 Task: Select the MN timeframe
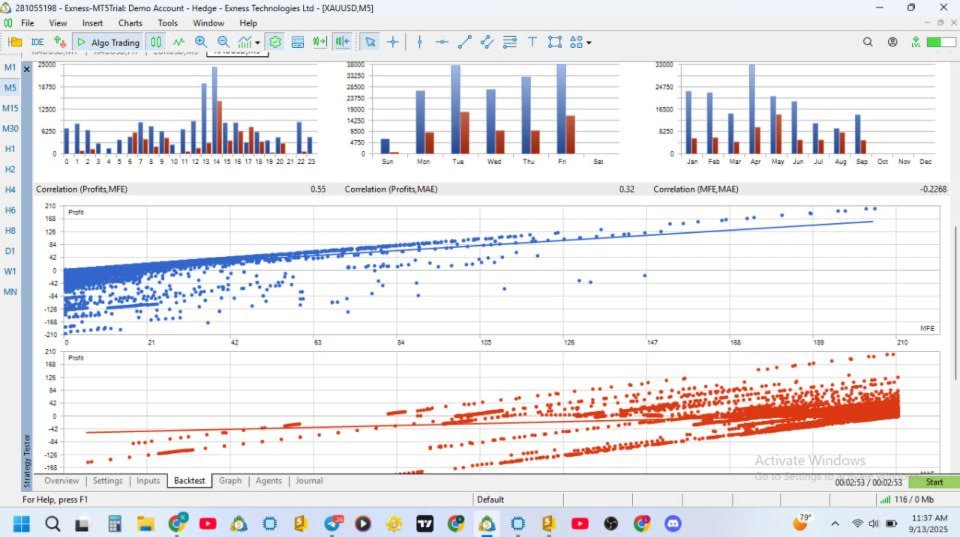[x=10, y=291]
